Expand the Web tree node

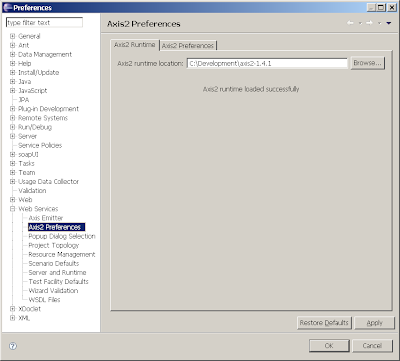tap(12, 200)
